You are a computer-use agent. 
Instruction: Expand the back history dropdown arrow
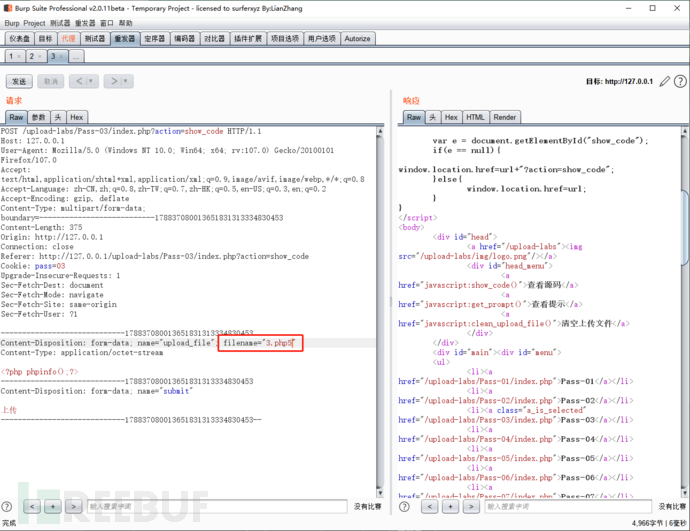[92, 81]
